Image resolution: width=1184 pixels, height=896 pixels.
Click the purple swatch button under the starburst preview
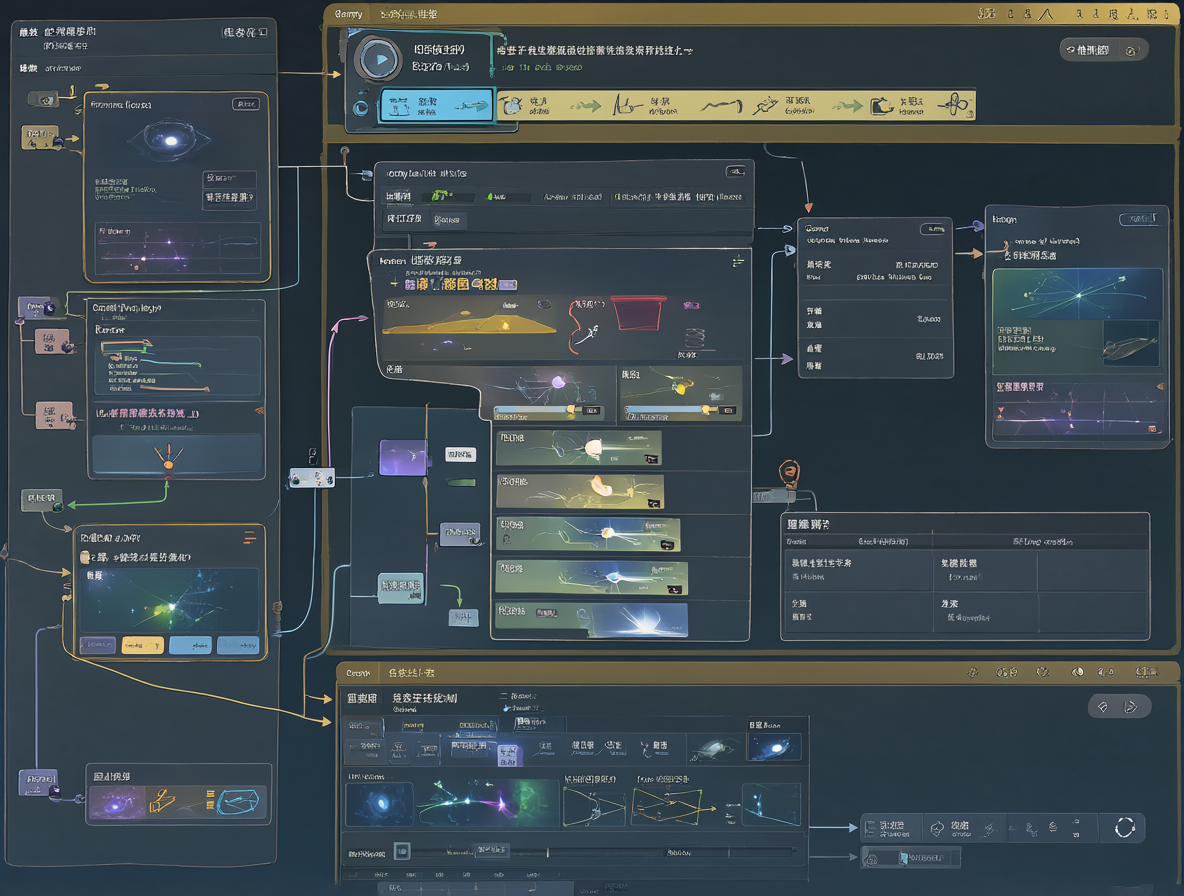point(97,645)
